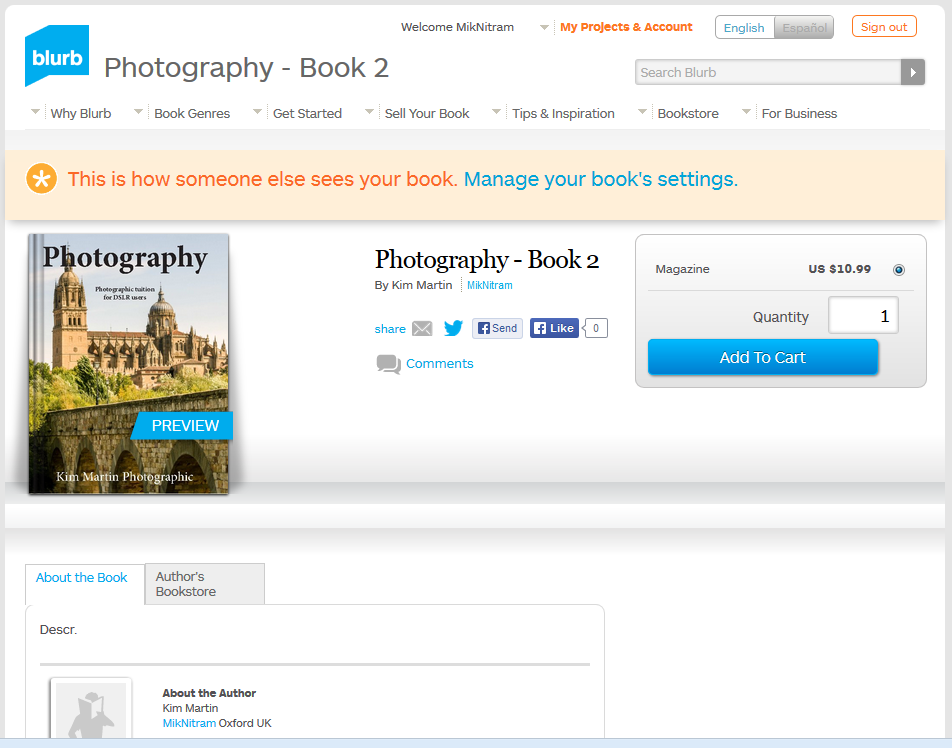Expand the For Business menu arrow
This screenshot has width=952, height=748.
[x=747, y=112]
